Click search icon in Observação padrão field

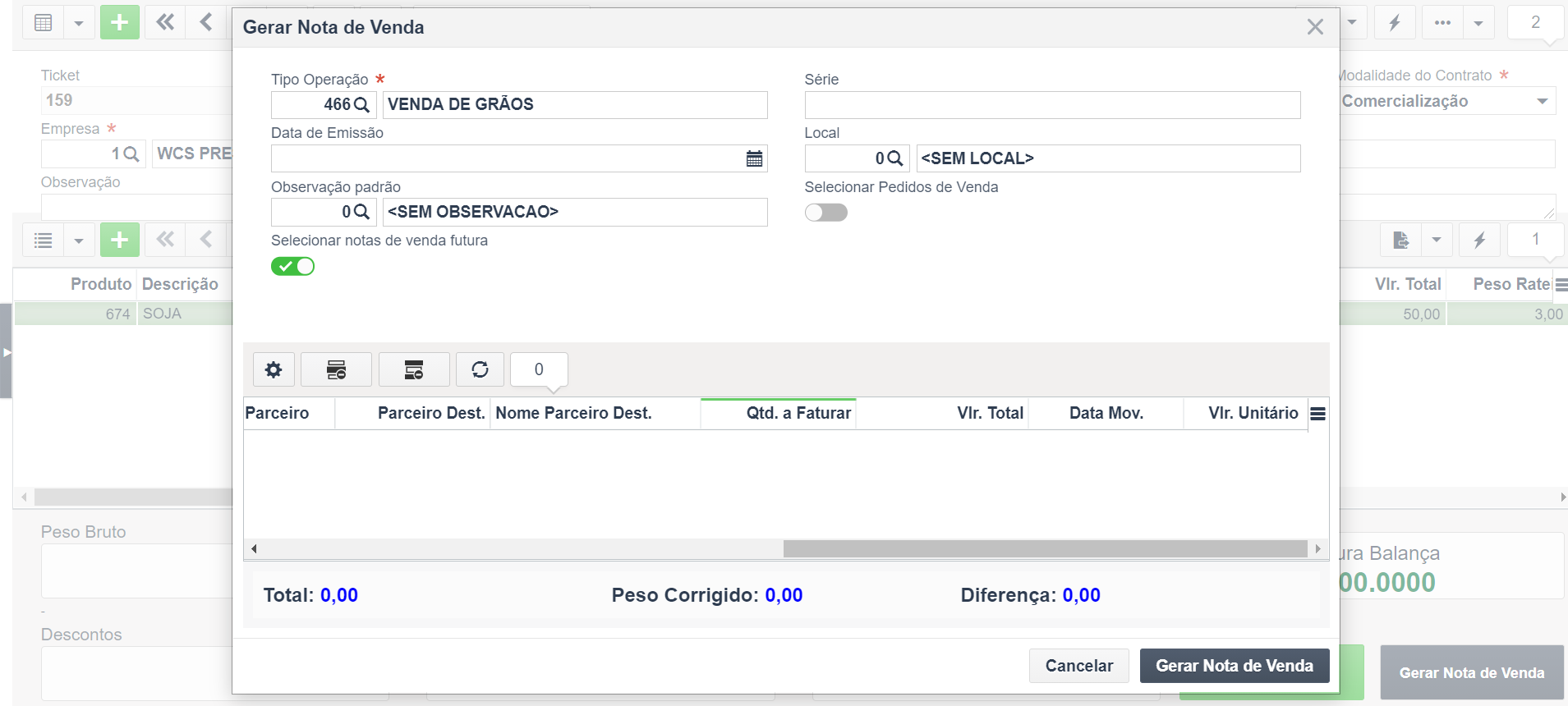(361, 212)
